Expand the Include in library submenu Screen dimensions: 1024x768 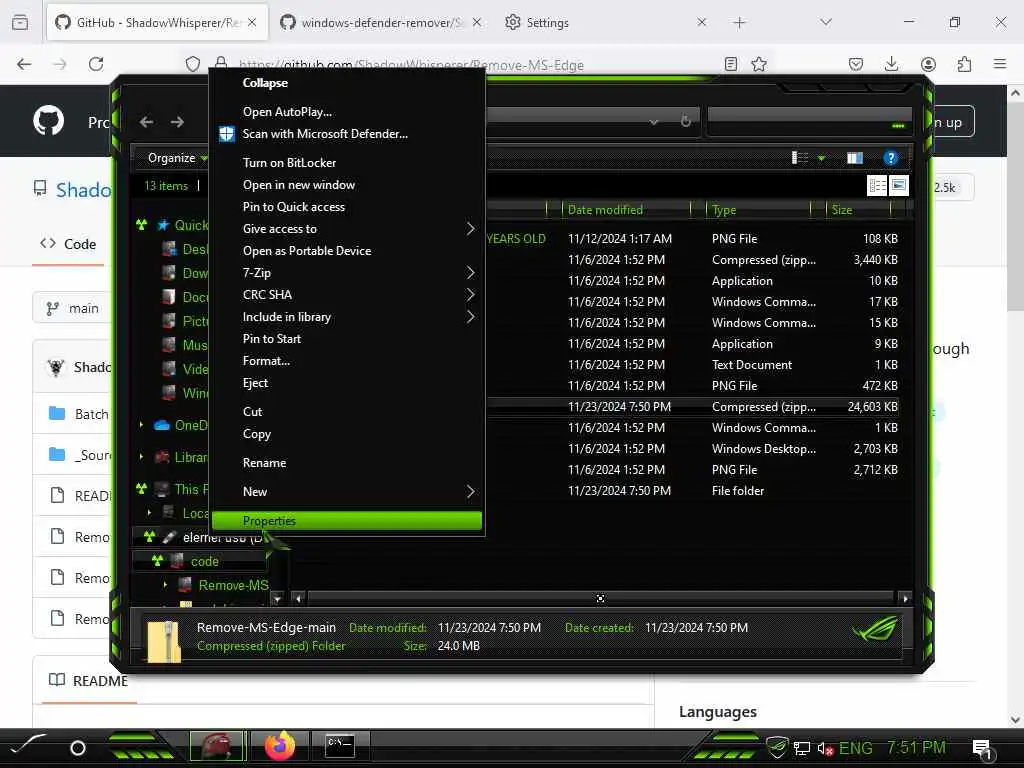tap(471, 317)
